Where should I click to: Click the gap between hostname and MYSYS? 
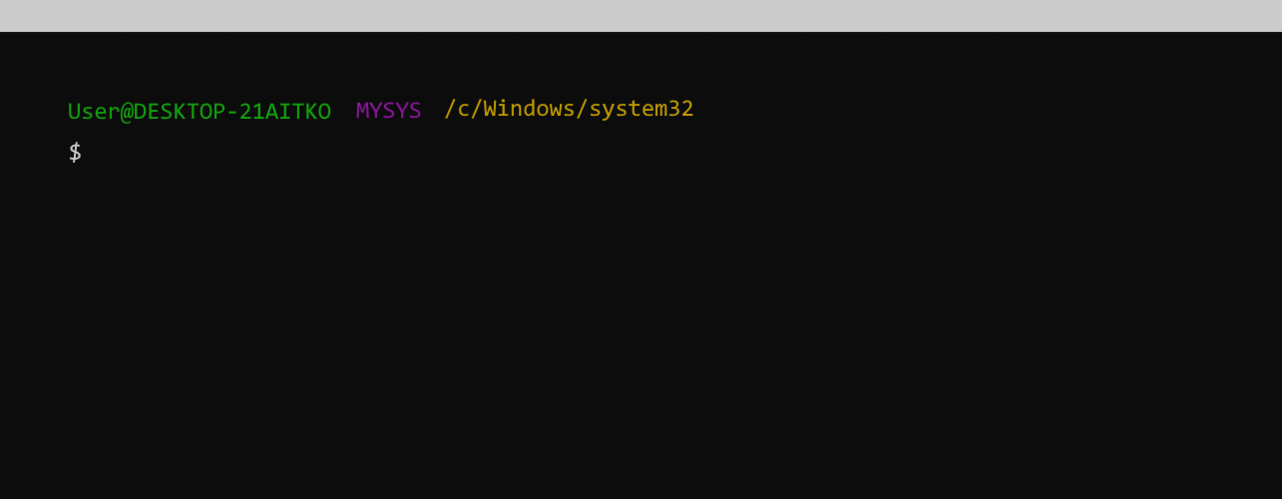pos(343,111)
